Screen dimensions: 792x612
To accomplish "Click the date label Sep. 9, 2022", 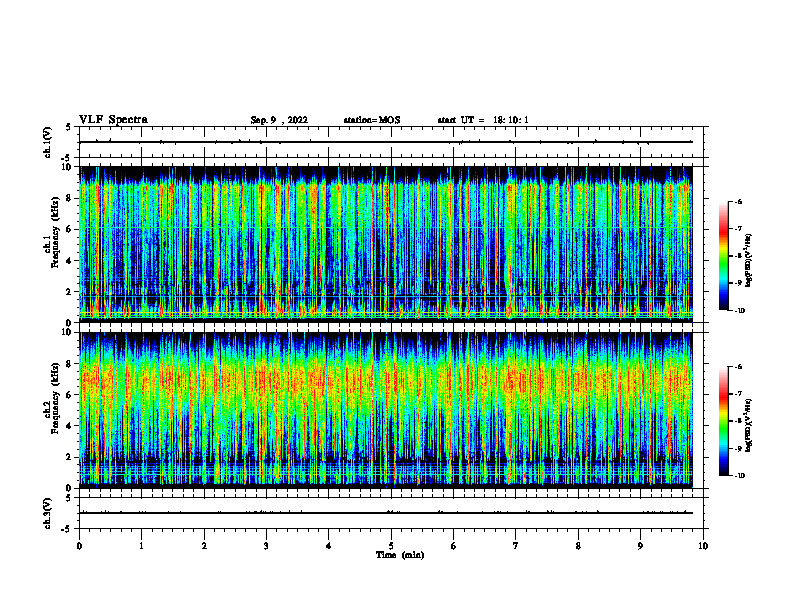I will point(279,120).
